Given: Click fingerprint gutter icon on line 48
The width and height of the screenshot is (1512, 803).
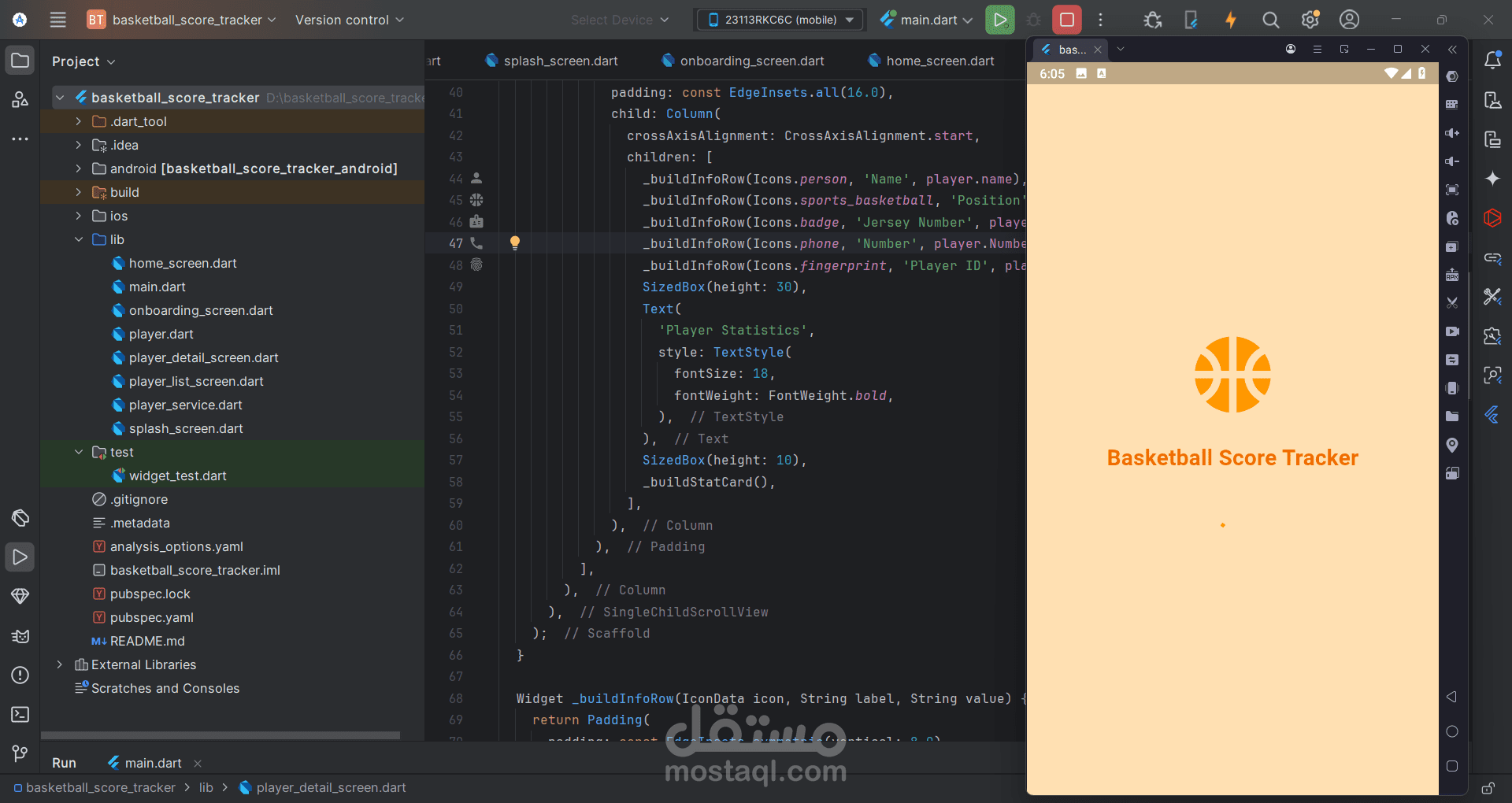Looking at the screenshot, I should (x=476, y=265).
